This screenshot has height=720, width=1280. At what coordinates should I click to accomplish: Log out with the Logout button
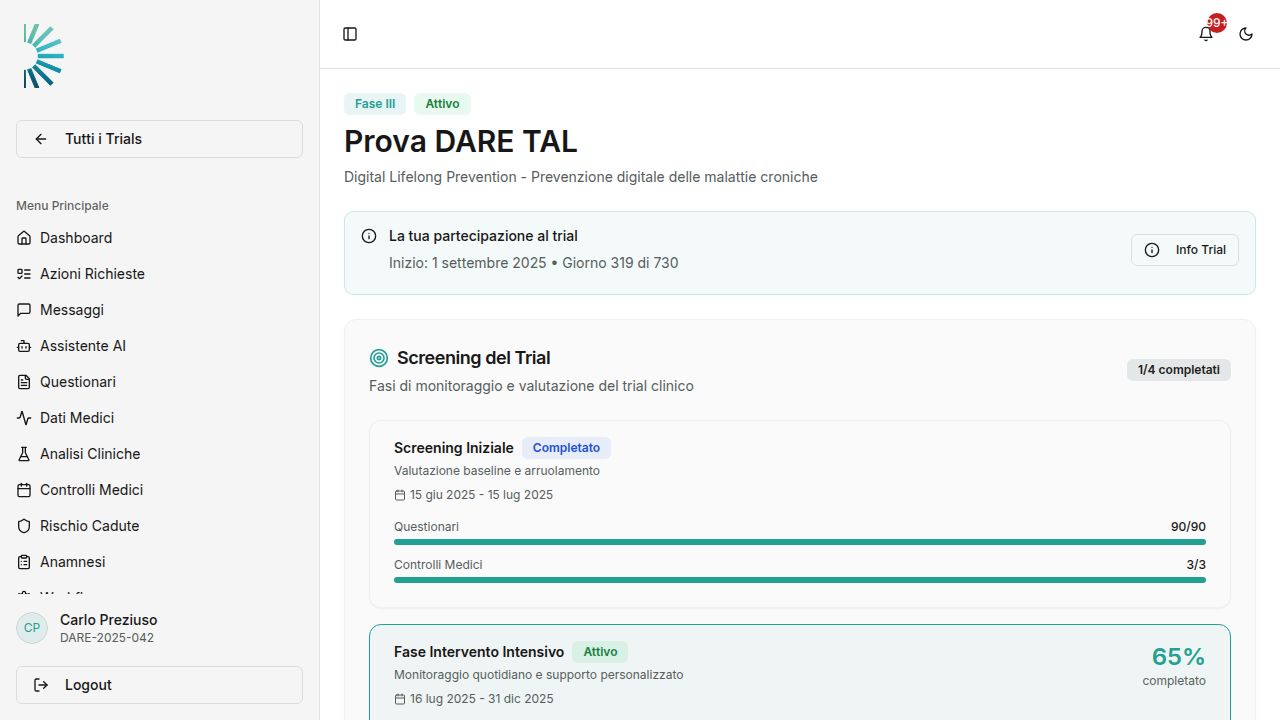(159, 685)
